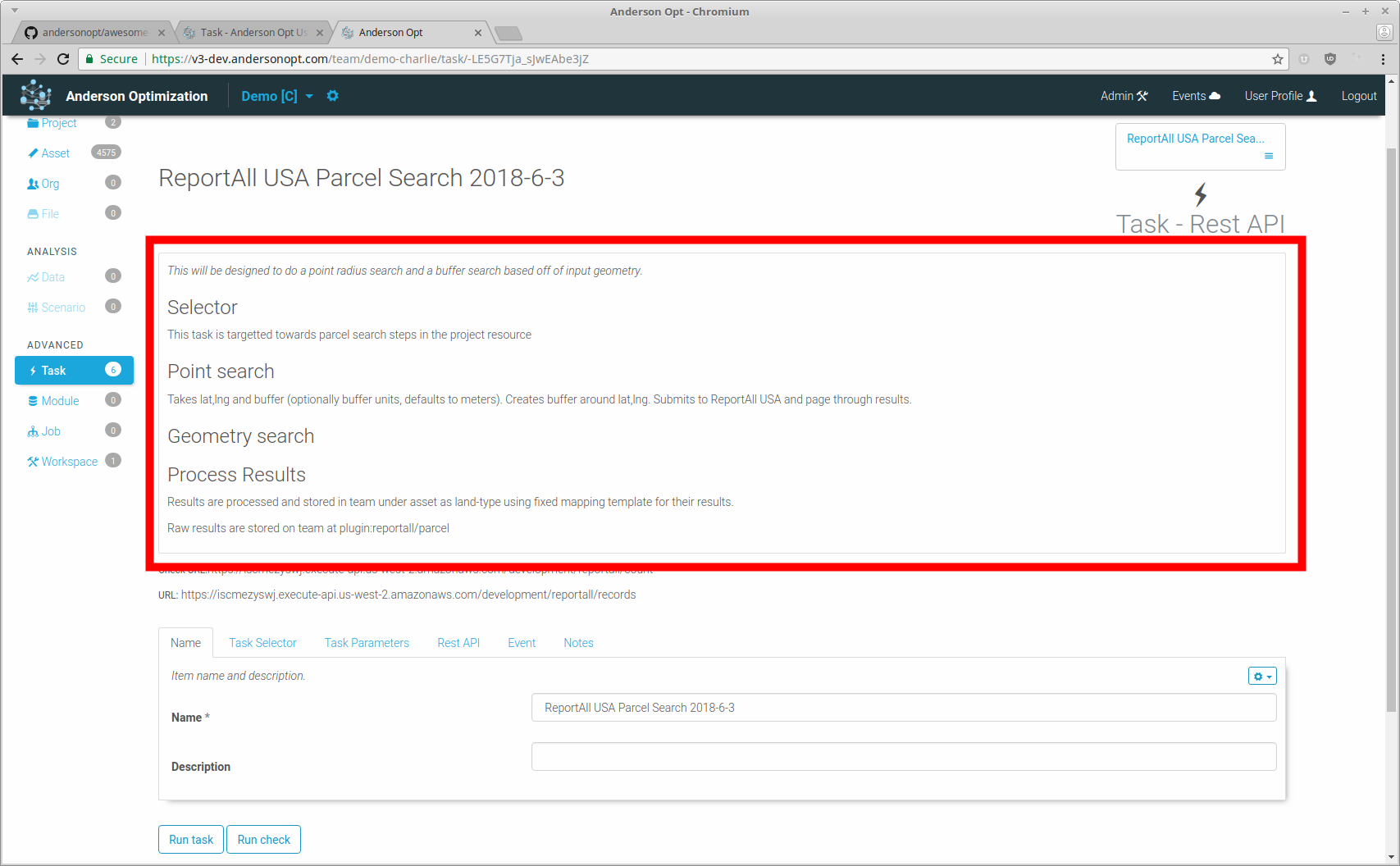Click the Chromium profile icon
Viewport: 1400px width, 866px height.
tap(1384, 33)
